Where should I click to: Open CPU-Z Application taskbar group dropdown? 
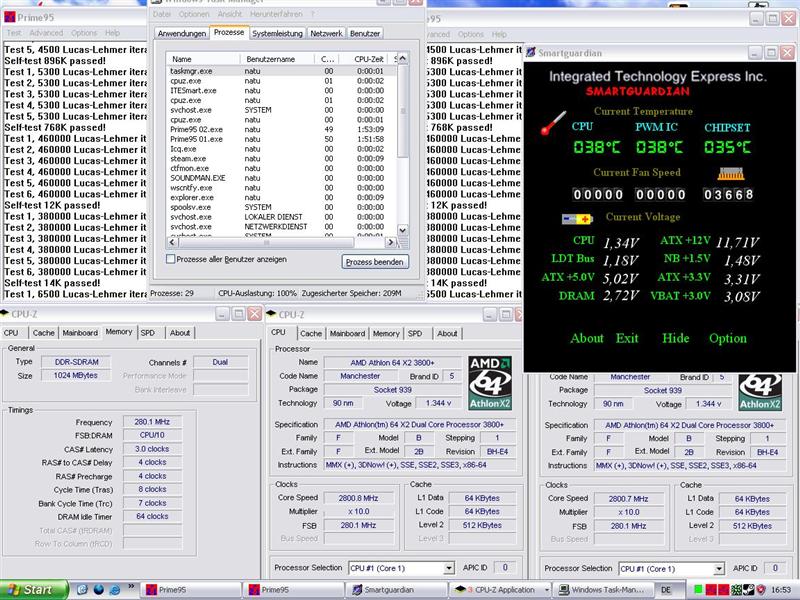[547, 590]
